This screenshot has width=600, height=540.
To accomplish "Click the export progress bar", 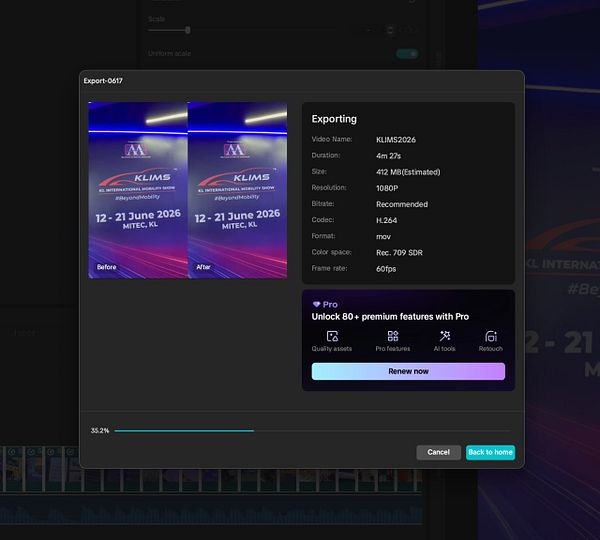I will click(x=313, y=431).
